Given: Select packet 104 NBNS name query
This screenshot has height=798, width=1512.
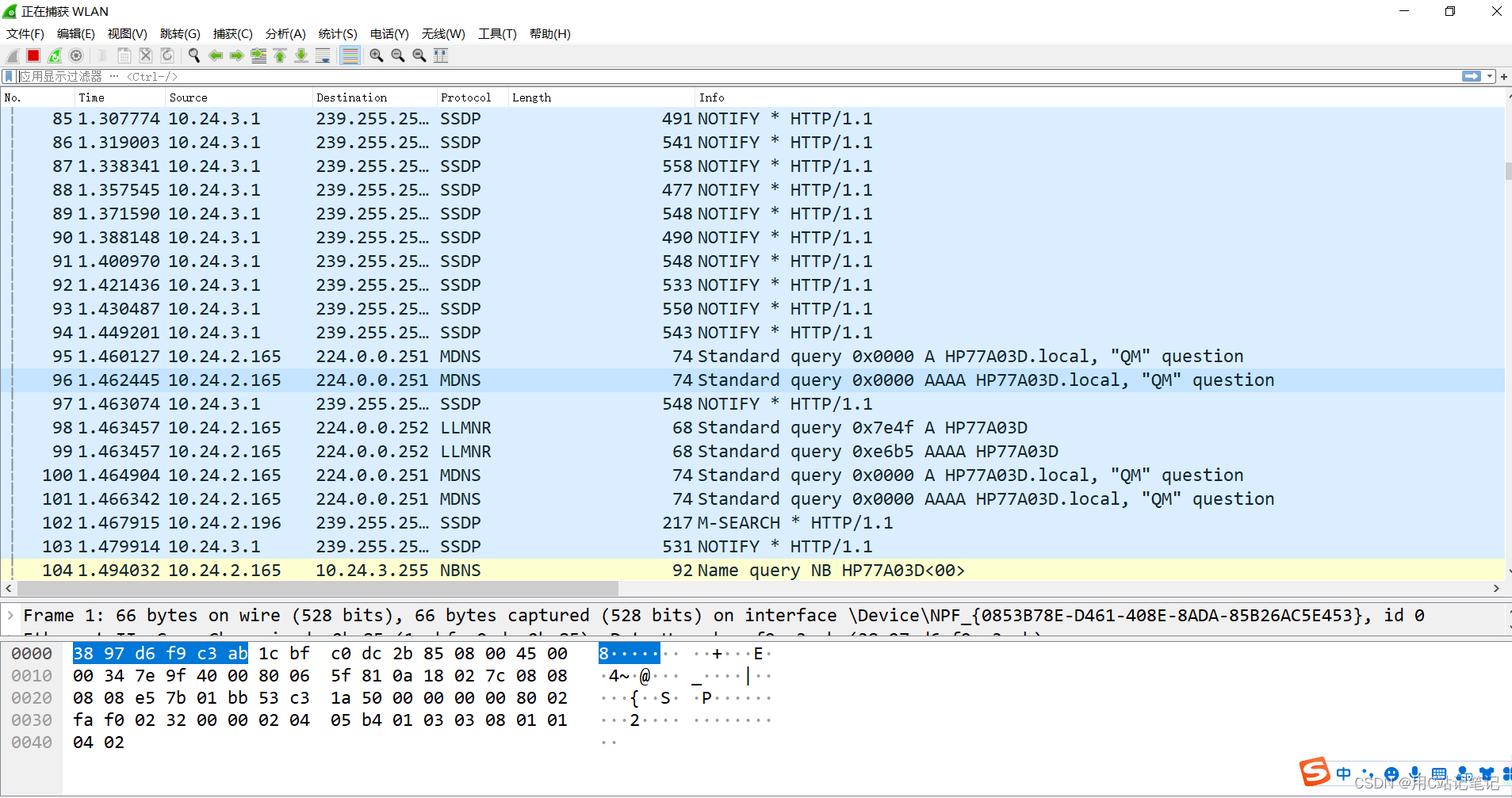Looking at the screenshot, I should 752,571.
